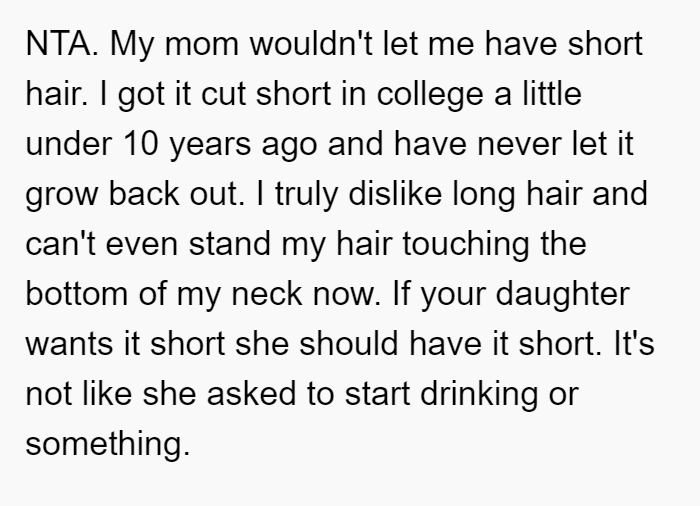The width and height of the screenshot is (700, 506).
Task: Click the word "can't" starting the fifth line
Action: pyautogui.click(x=60, y=244)
